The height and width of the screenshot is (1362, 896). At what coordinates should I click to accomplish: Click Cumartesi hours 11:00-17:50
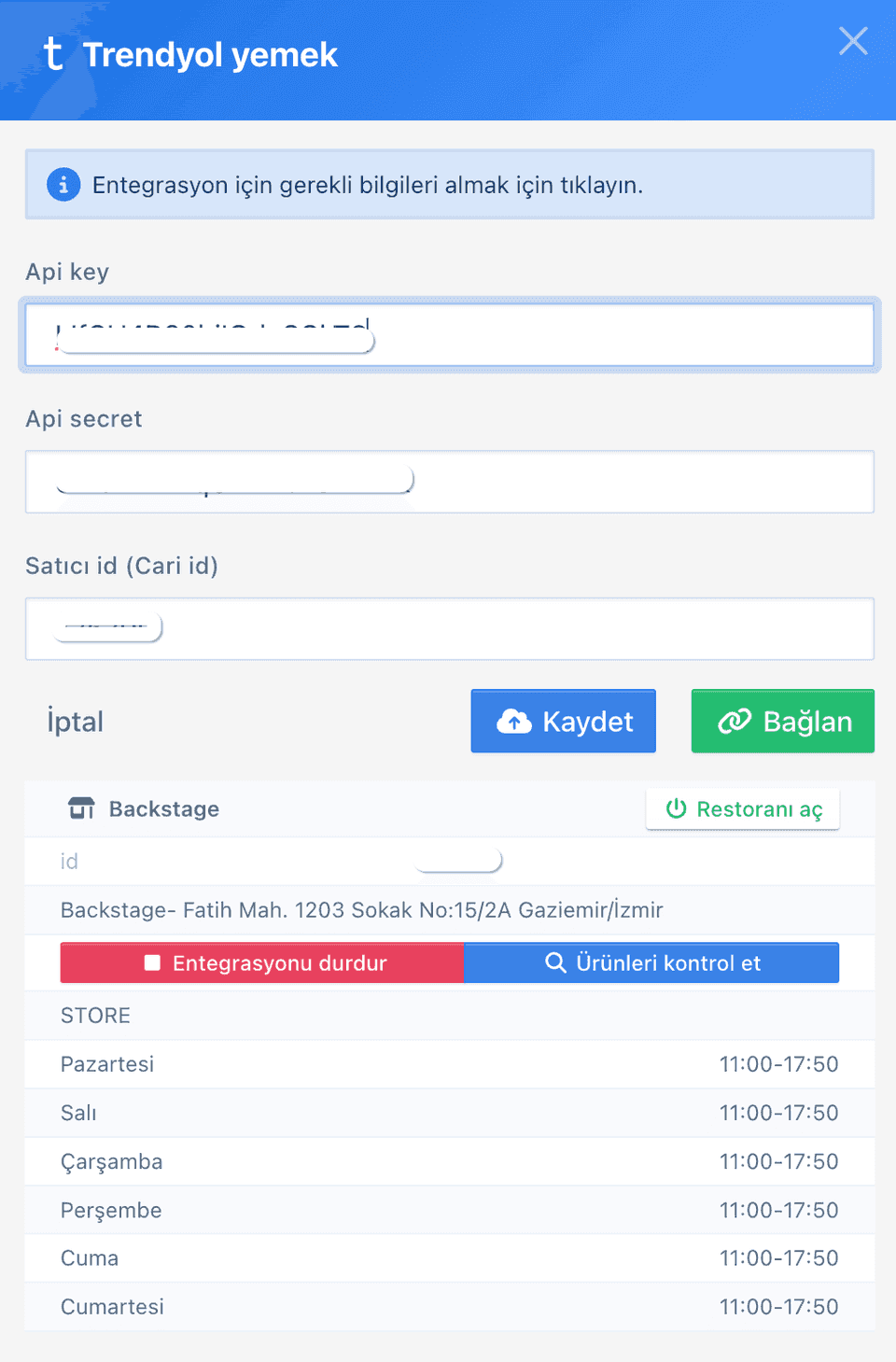click(779, 1307)
